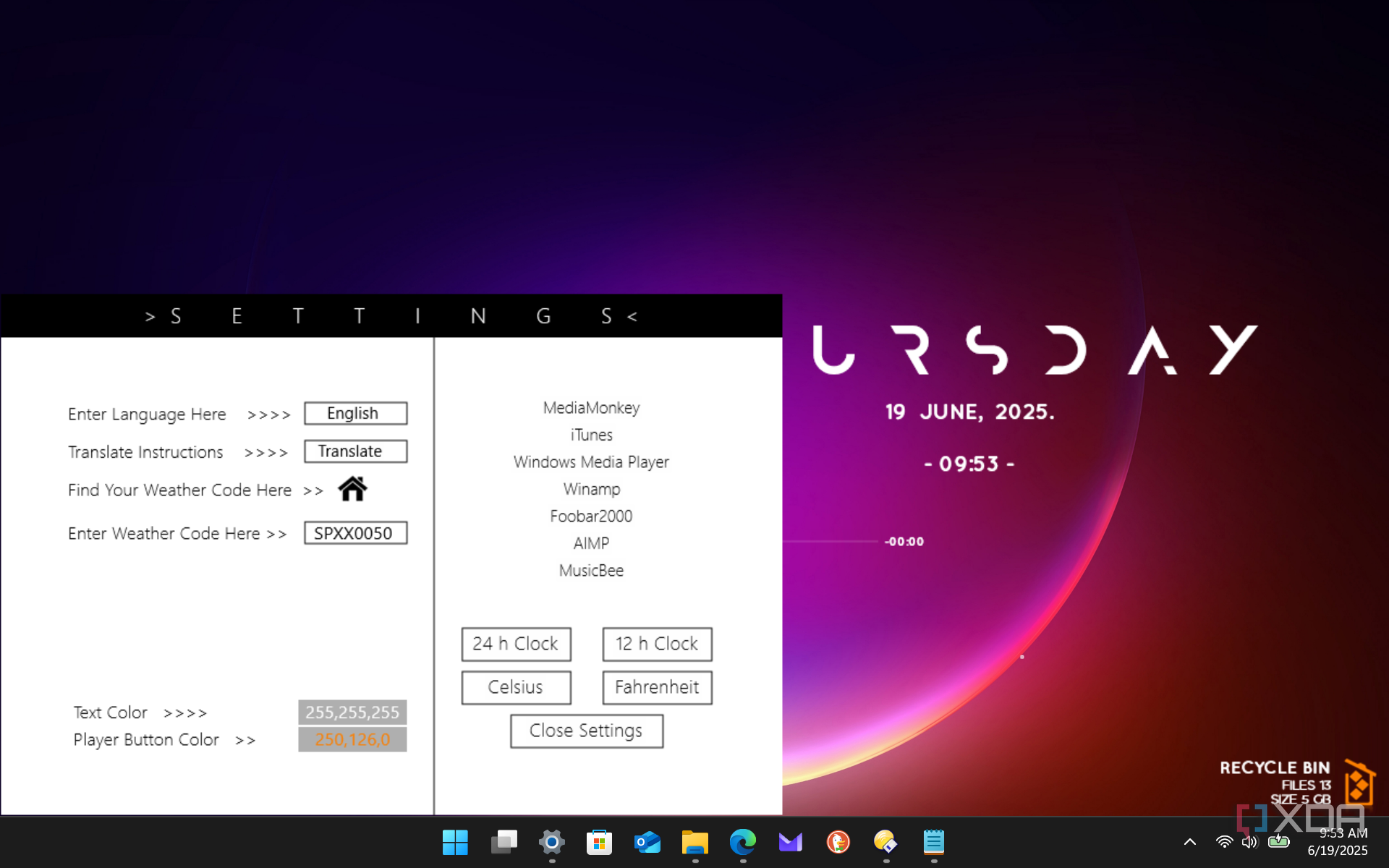1389x868 pixels.
Task: Switch to 12 h Clock
Action: point(657,644)
